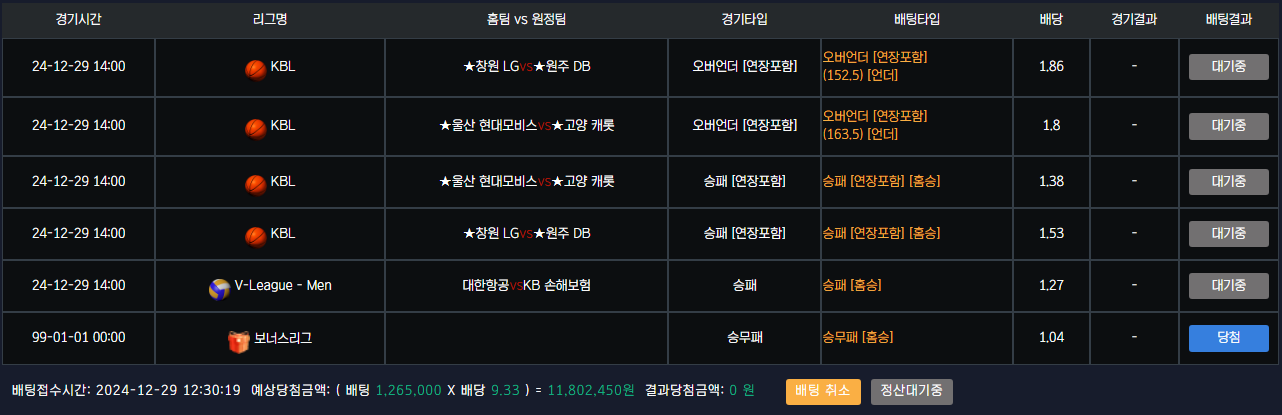The width and height of the screenshot is (1282, 415).
Task: Click the 오버언더 (152.5) 언더 bet text
Action: (875, 66)
